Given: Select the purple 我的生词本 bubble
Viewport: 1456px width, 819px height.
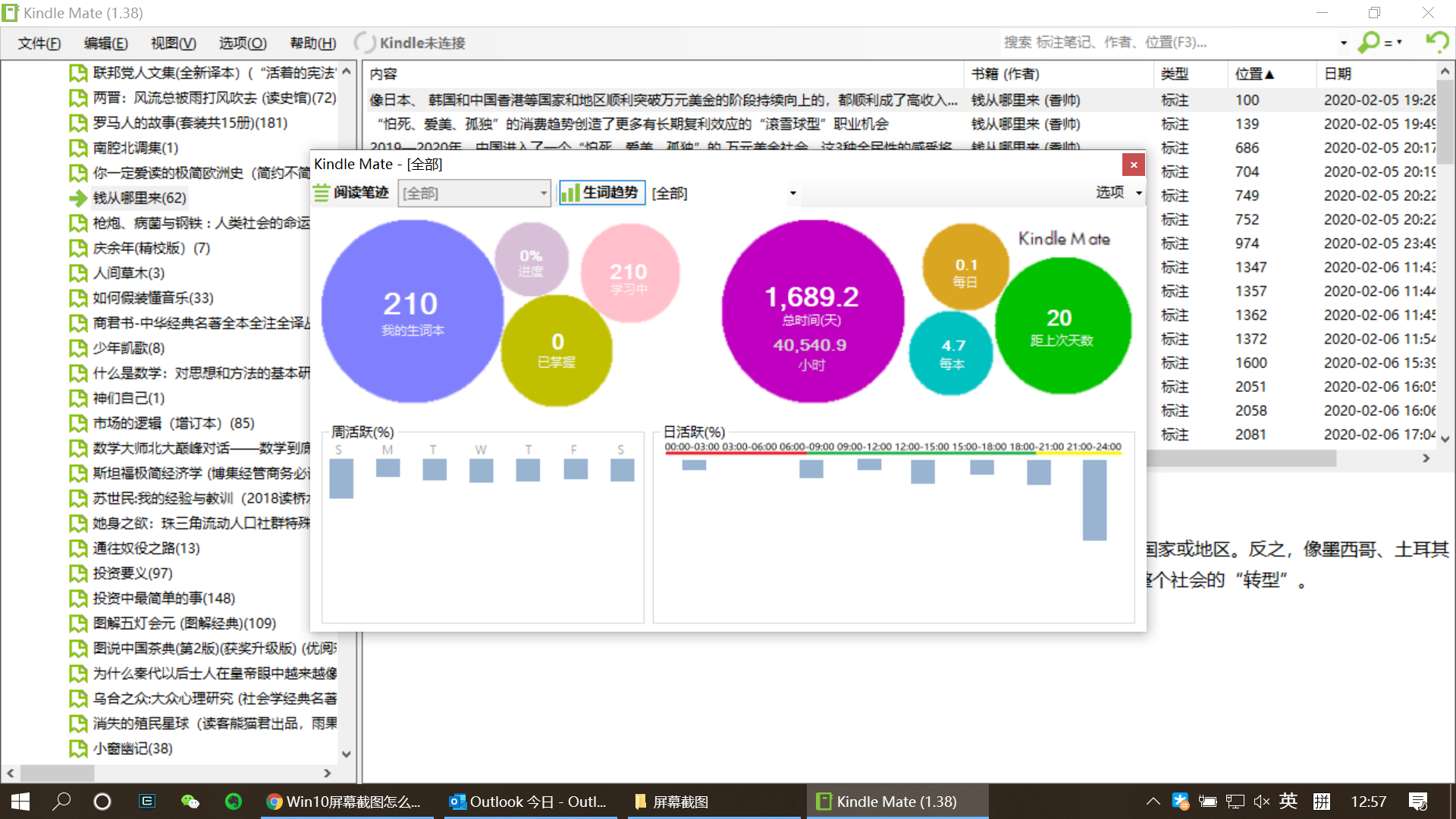Looking at the screenshot, I should [x=411, y=311].
